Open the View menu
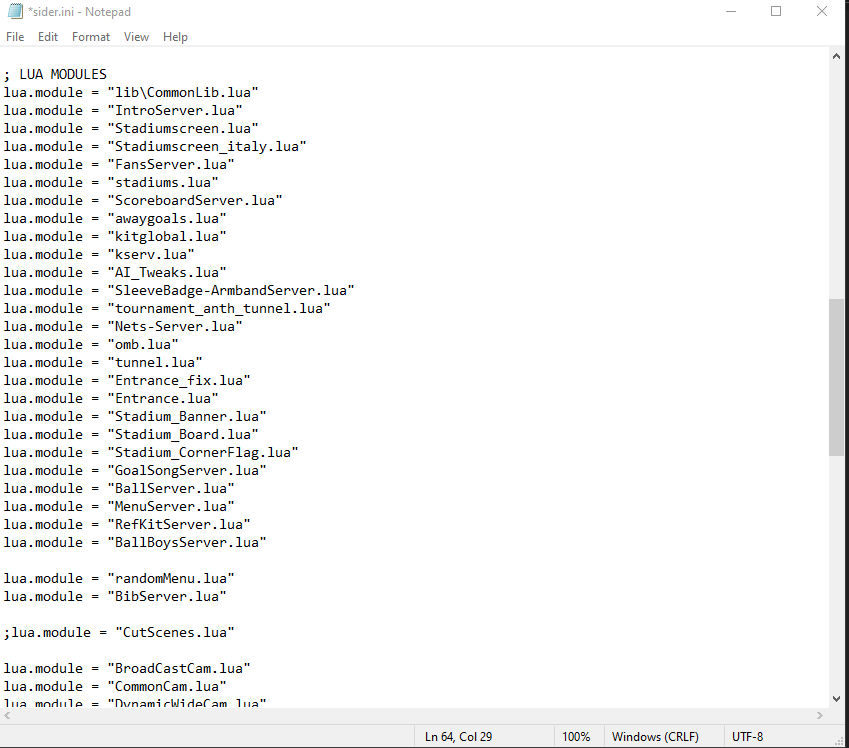Viewport: 849px width, 748px height. click(136, 37)
